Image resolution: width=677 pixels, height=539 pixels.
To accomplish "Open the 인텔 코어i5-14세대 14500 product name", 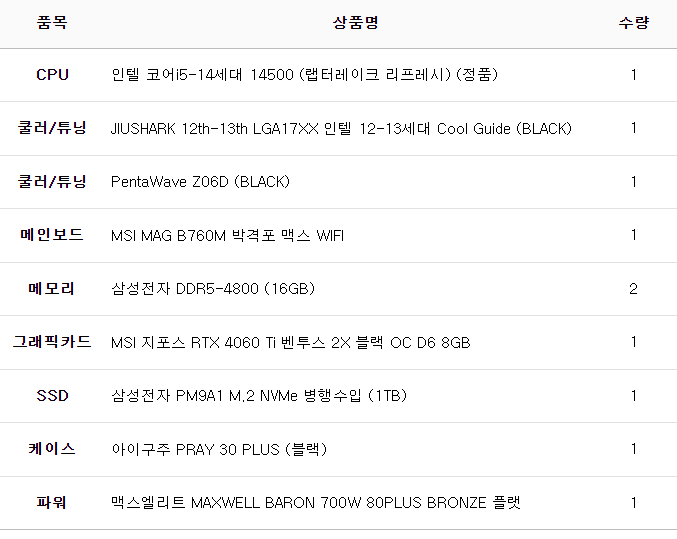I will click(304, 75).
